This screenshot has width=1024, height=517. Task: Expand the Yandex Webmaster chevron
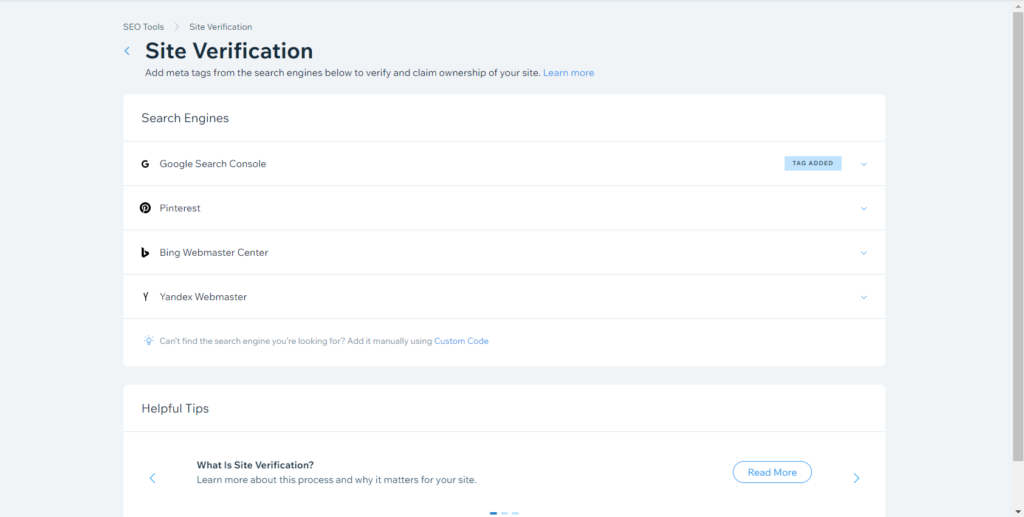863,298
